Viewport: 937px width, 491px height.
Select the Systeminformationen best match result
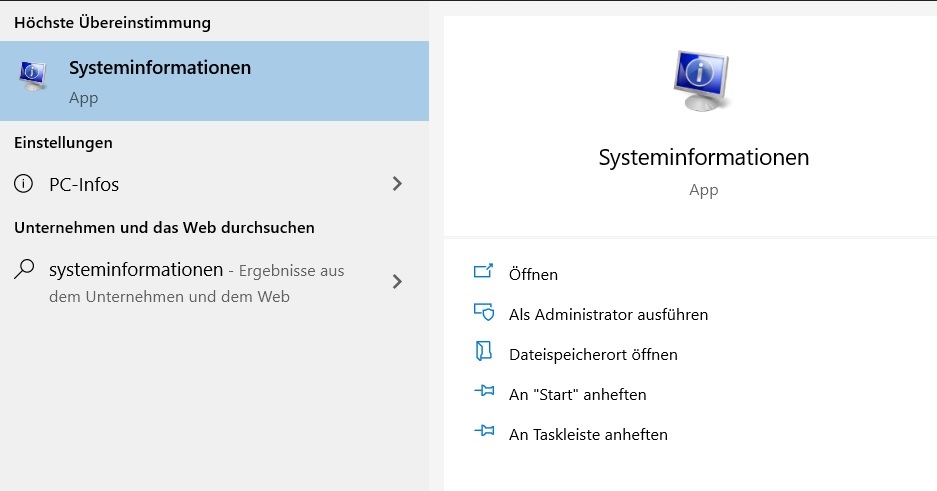pos(215,81)
